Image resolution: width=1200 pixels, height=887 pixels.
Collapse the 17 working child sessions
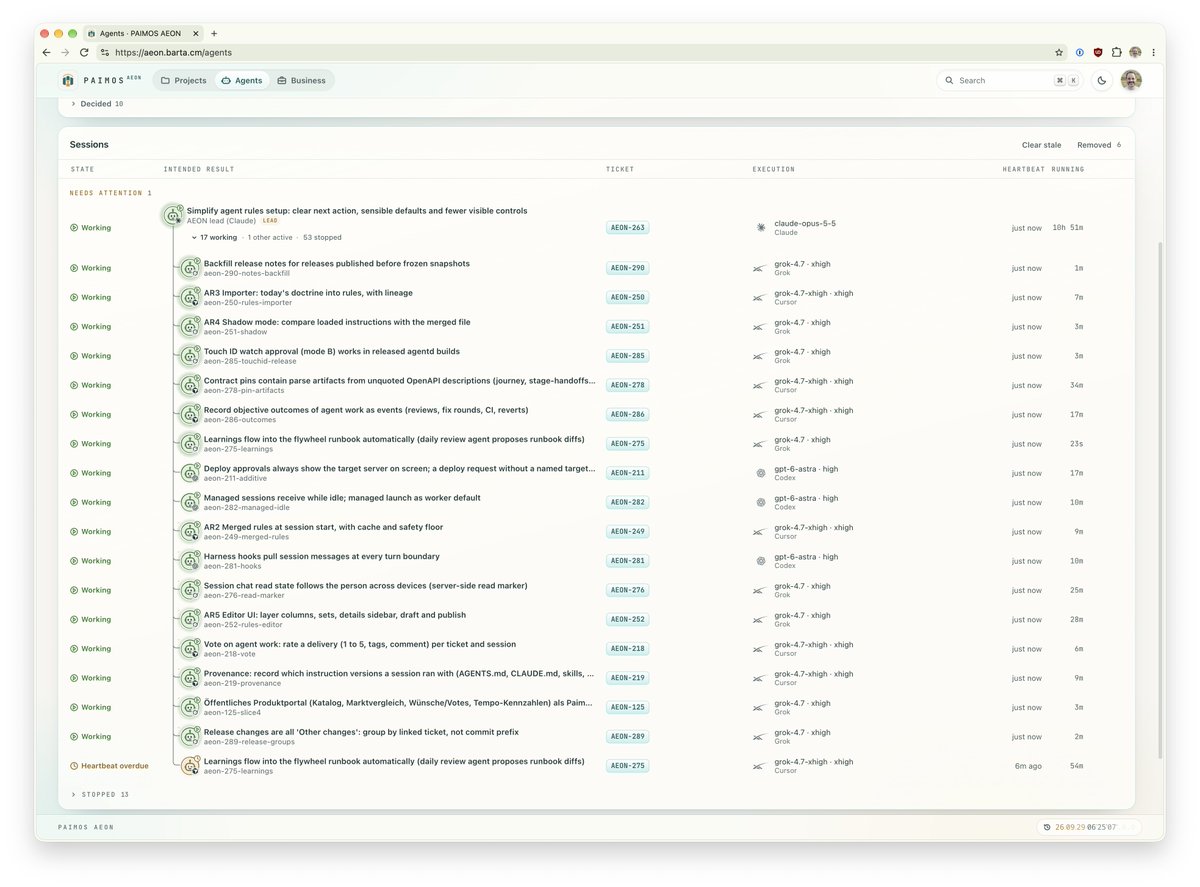click(x=217, y=238)
